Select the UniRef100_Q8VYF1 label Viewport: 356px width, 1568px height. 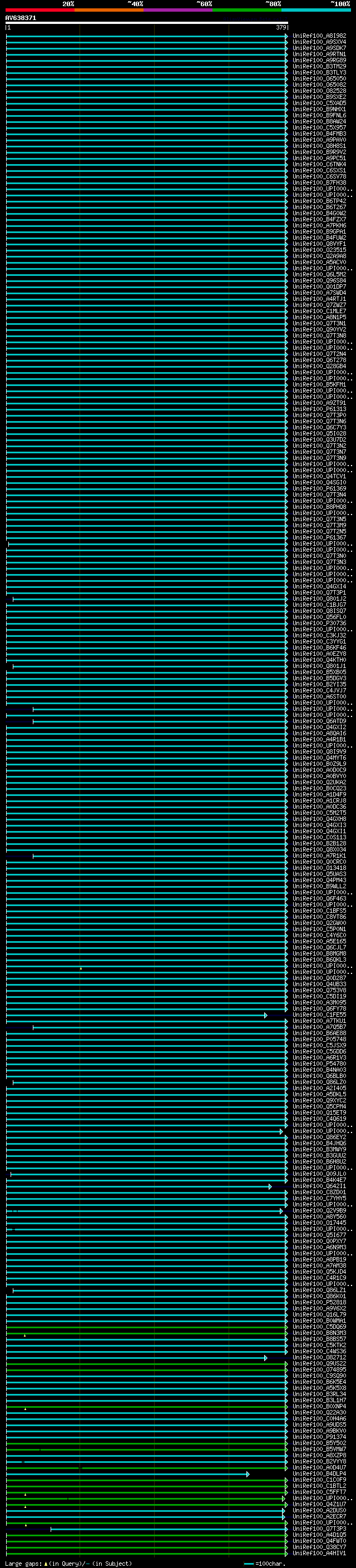pyautogui.click(x=319, y=244)
